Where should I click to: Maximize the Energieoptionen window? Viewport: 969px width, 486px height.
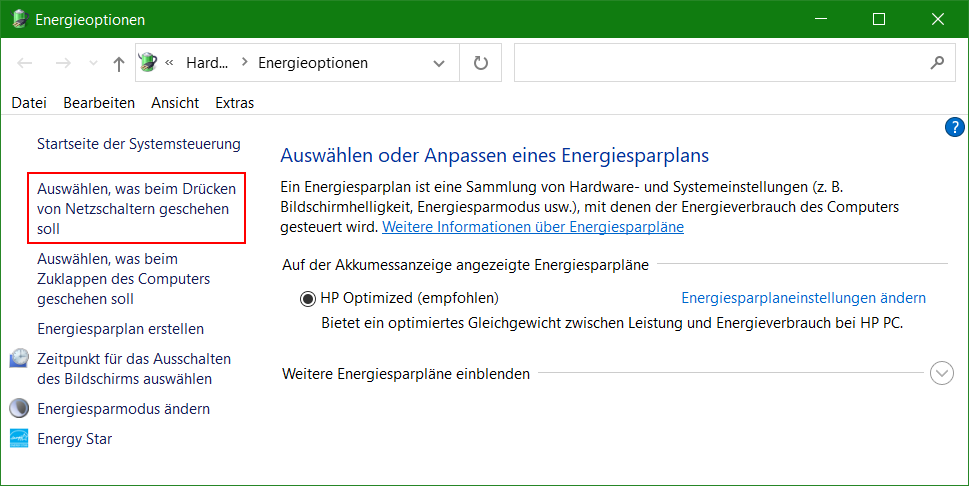click(x=879, y=19)
